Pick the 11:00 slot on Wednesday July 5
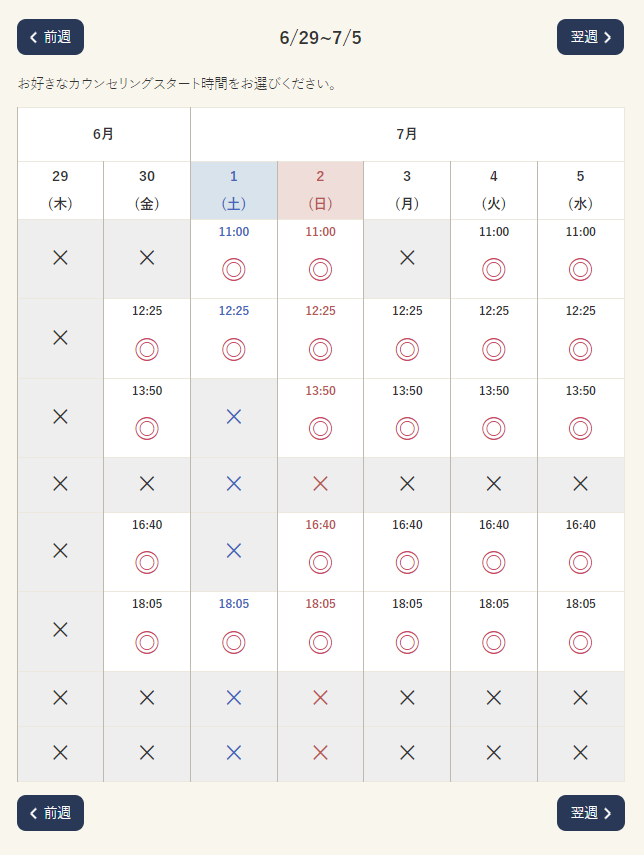Image resolution: width=644 pixels, height=855 pixels. pyautogui.click(x=581, y=259)
